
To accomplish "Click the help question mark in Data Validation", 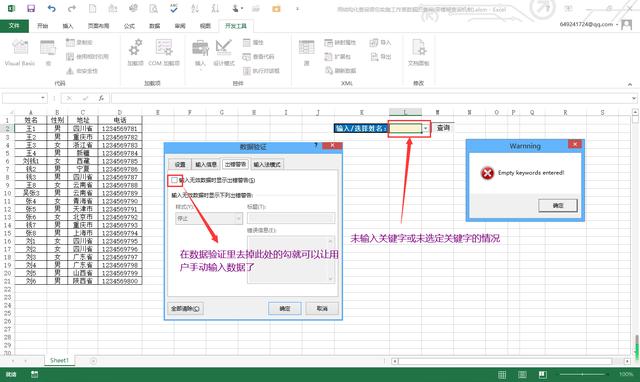I will [x=316, y=145].
